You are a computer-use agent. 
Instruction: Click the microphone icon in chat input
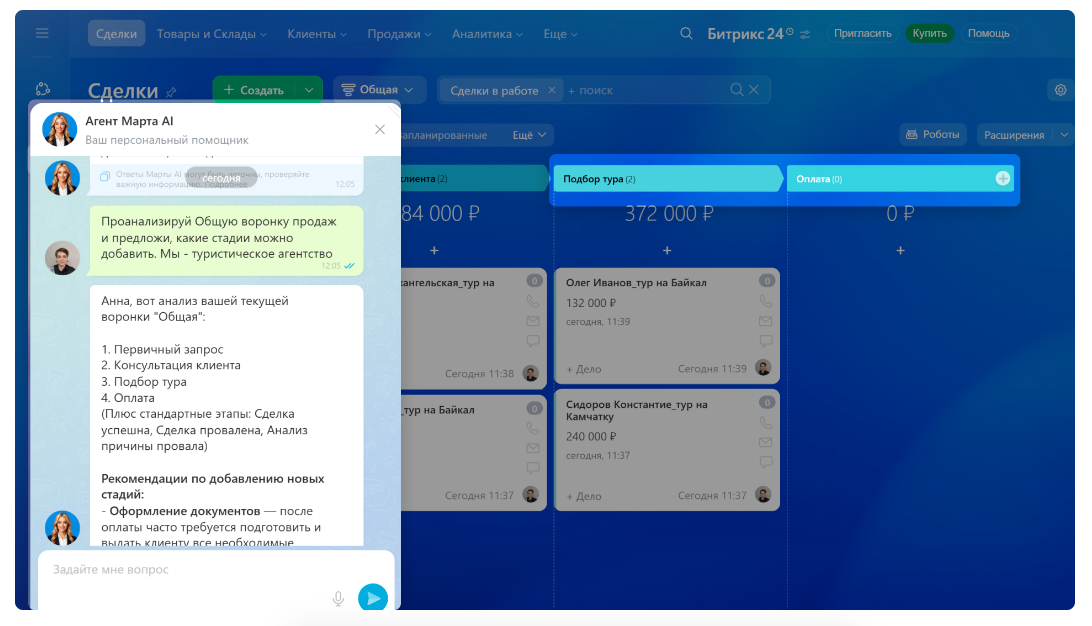(x=338, y=598)
